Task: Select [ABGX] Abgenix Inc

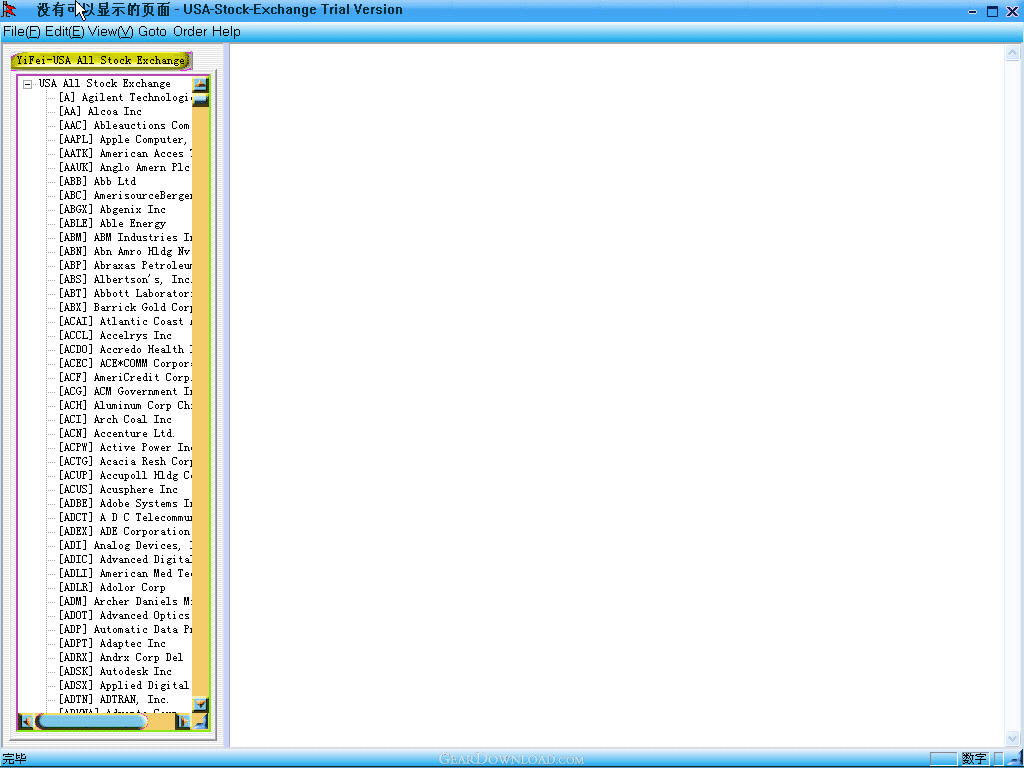Action: click(x=112, y=210)
